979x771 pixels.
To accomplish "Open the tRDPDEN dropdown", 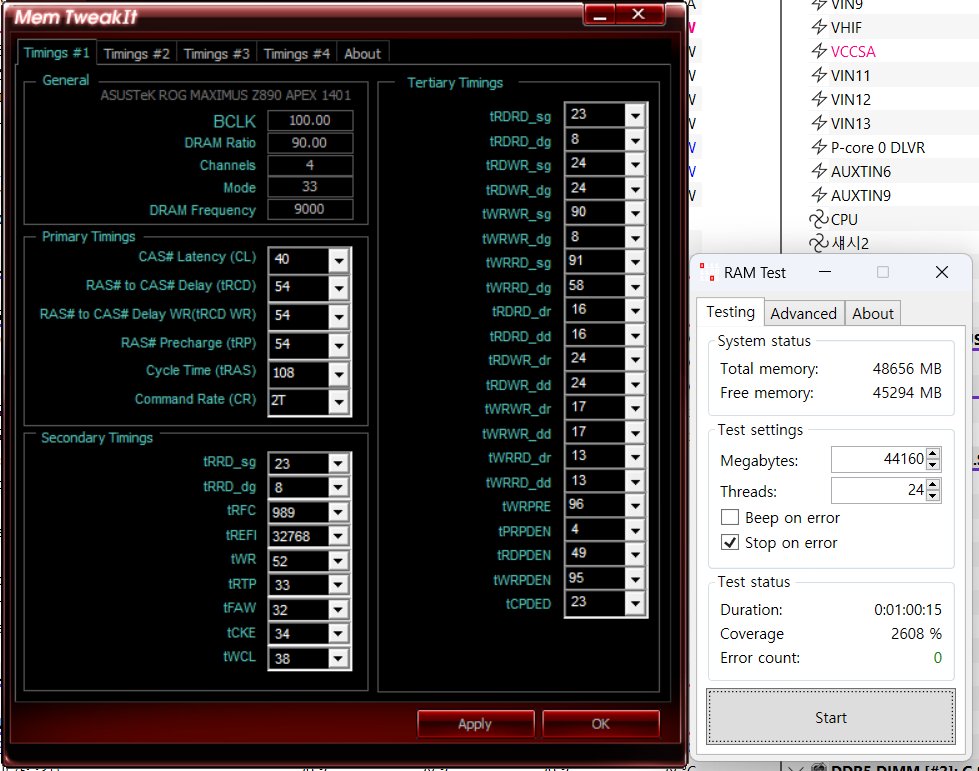I will (634, 554).
